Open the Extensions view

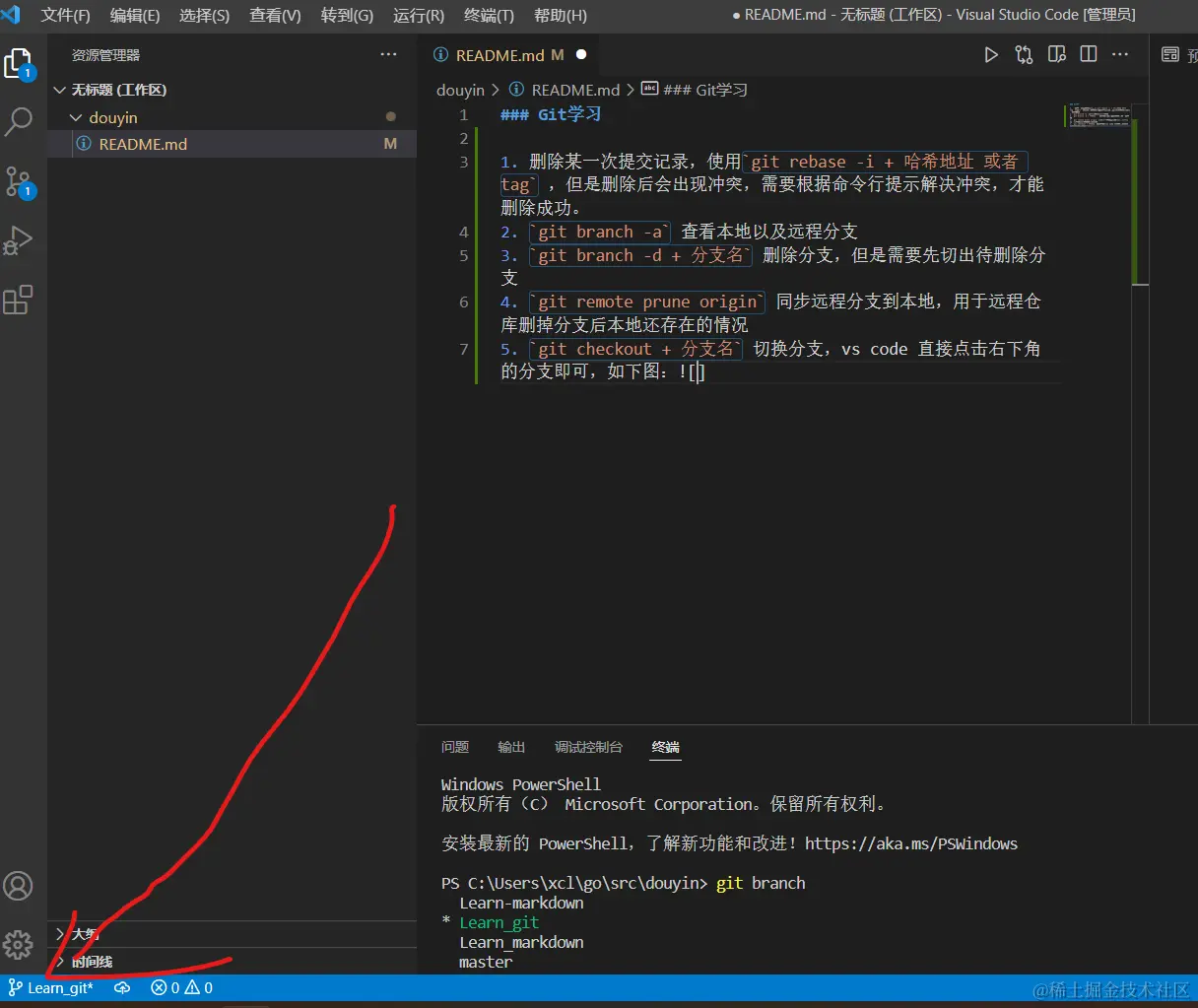[x=19, y=300]
